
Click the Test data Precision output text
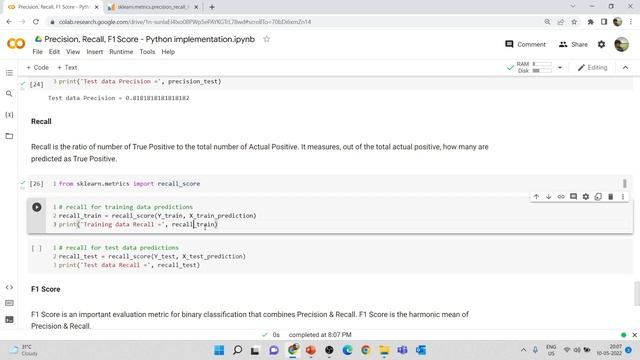[119, 98]
